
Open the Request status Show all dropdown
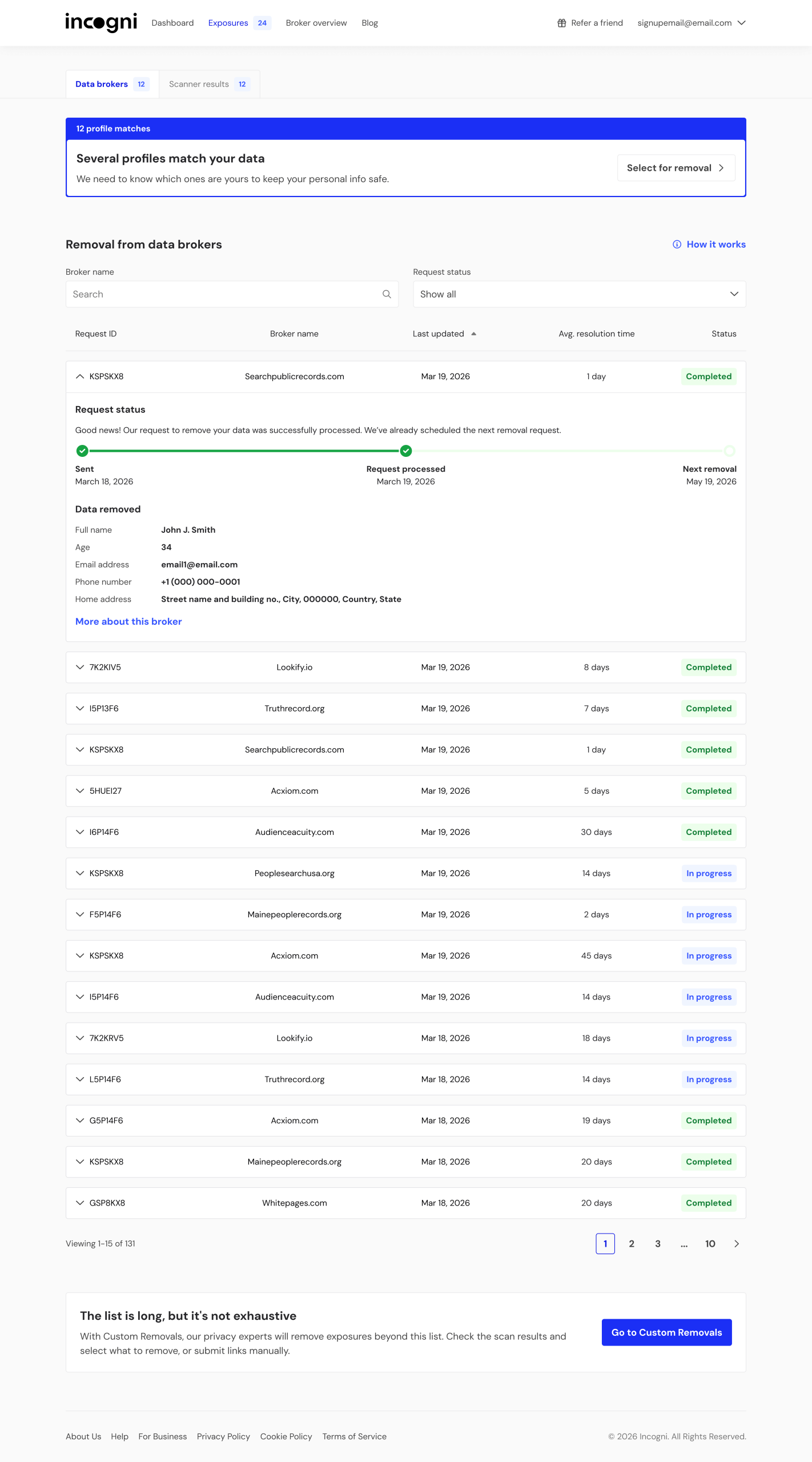[x=579, y=294]
